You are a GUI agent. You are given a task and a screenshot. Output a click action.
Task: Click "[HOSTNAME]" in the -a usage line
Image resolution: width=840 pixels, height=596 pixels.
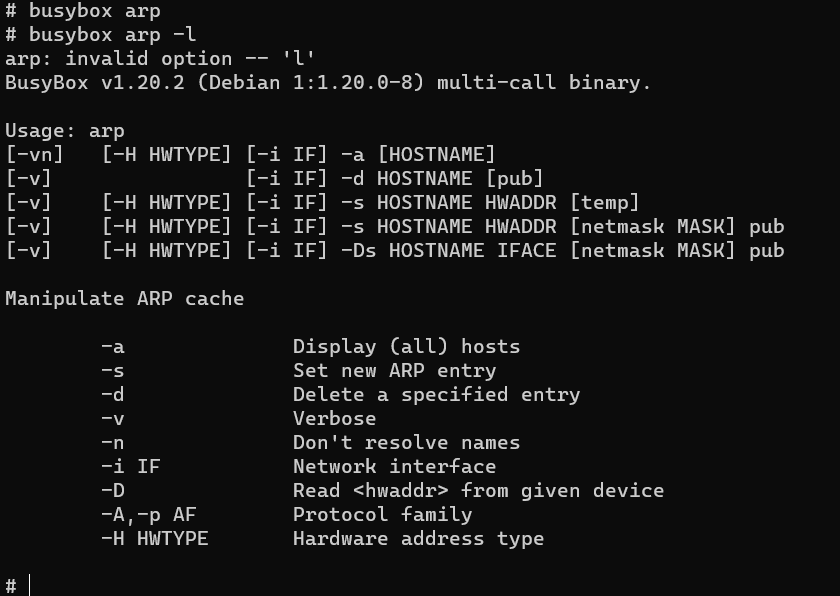436,155
